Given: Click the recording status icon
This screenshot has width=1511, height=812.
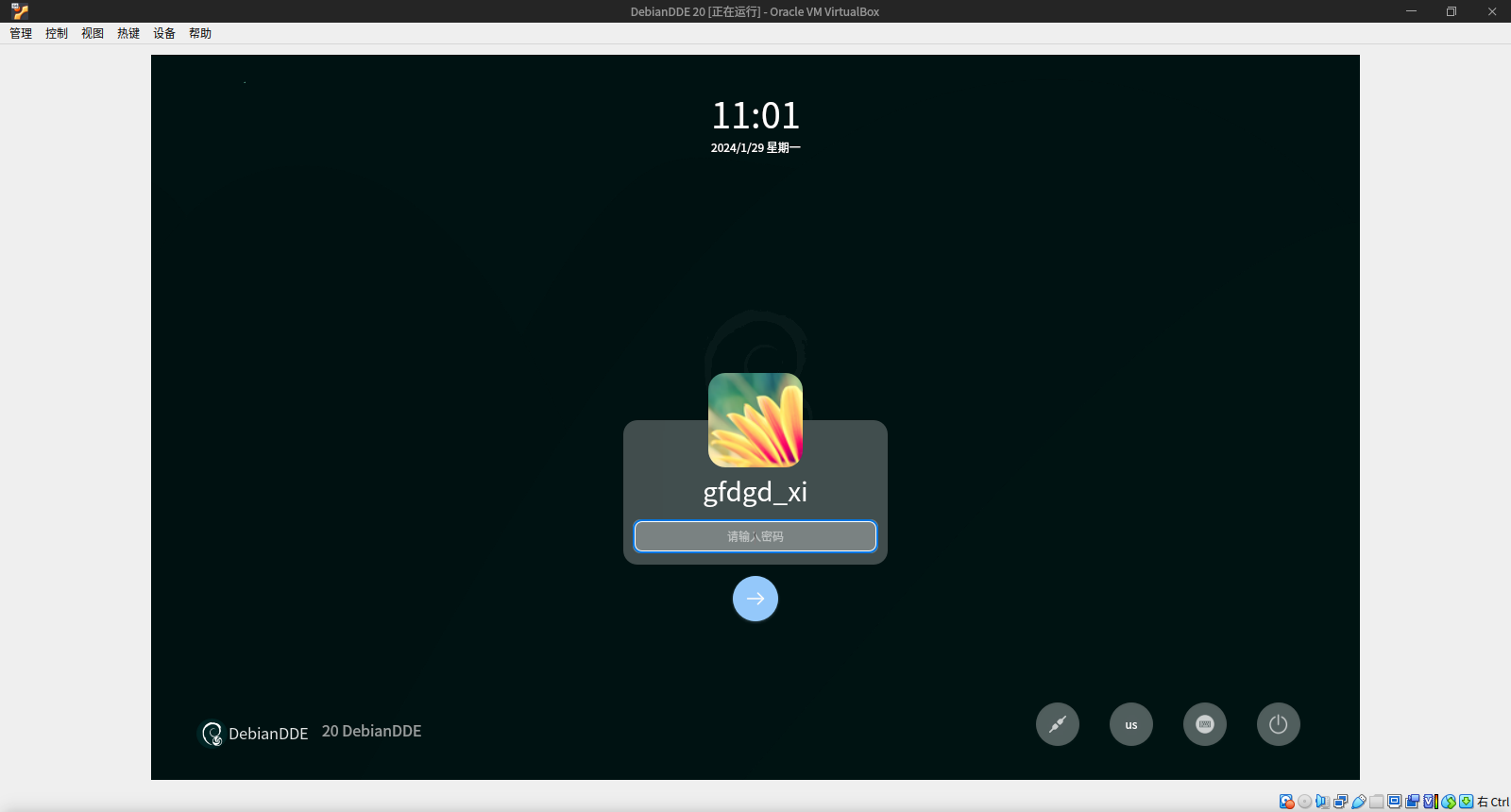Looking at the screenshot, I should (x=1413, y=802).
